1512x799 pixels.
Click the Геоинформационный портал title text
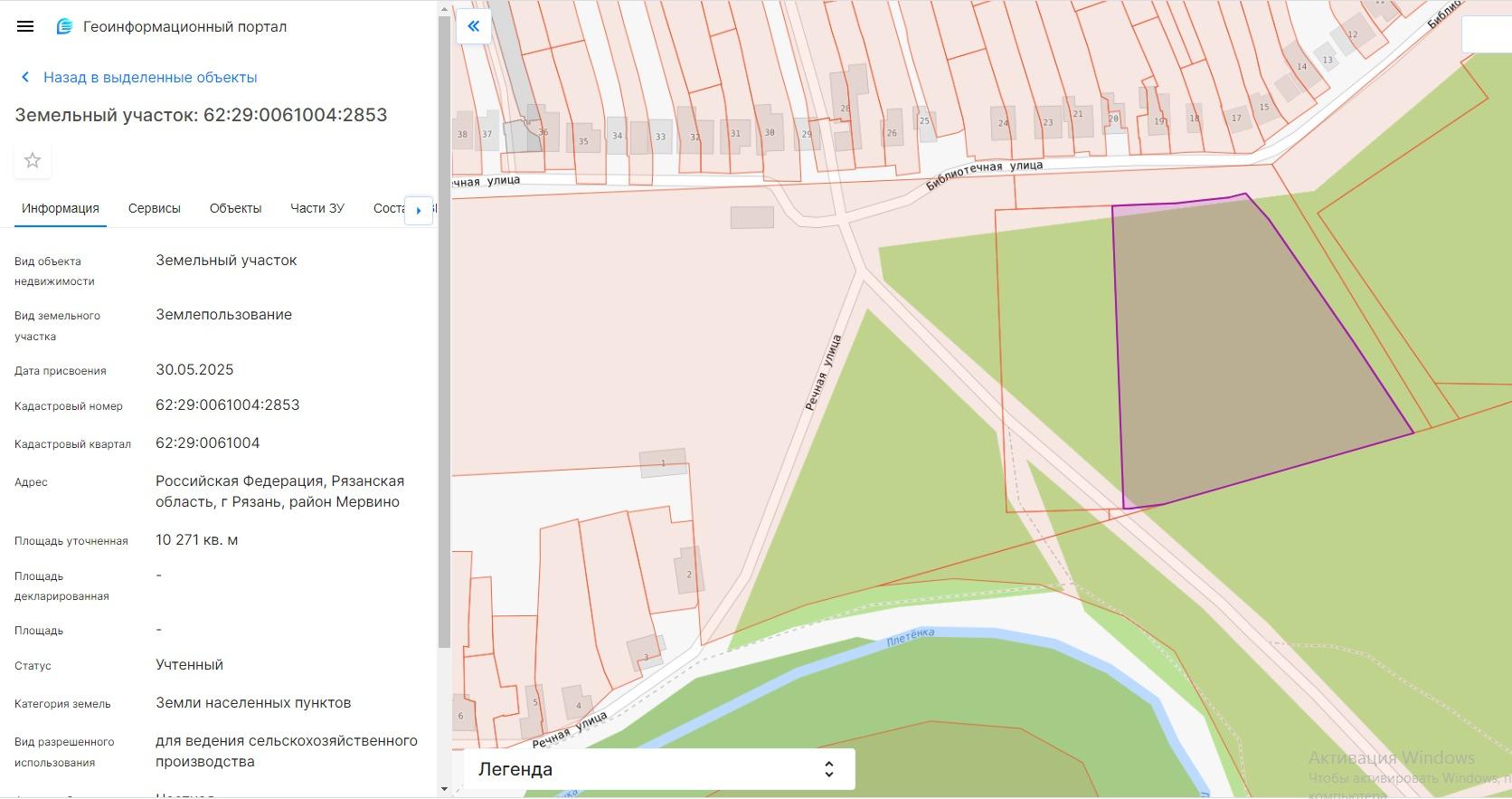pyautogui.click(x=184, y=26)
